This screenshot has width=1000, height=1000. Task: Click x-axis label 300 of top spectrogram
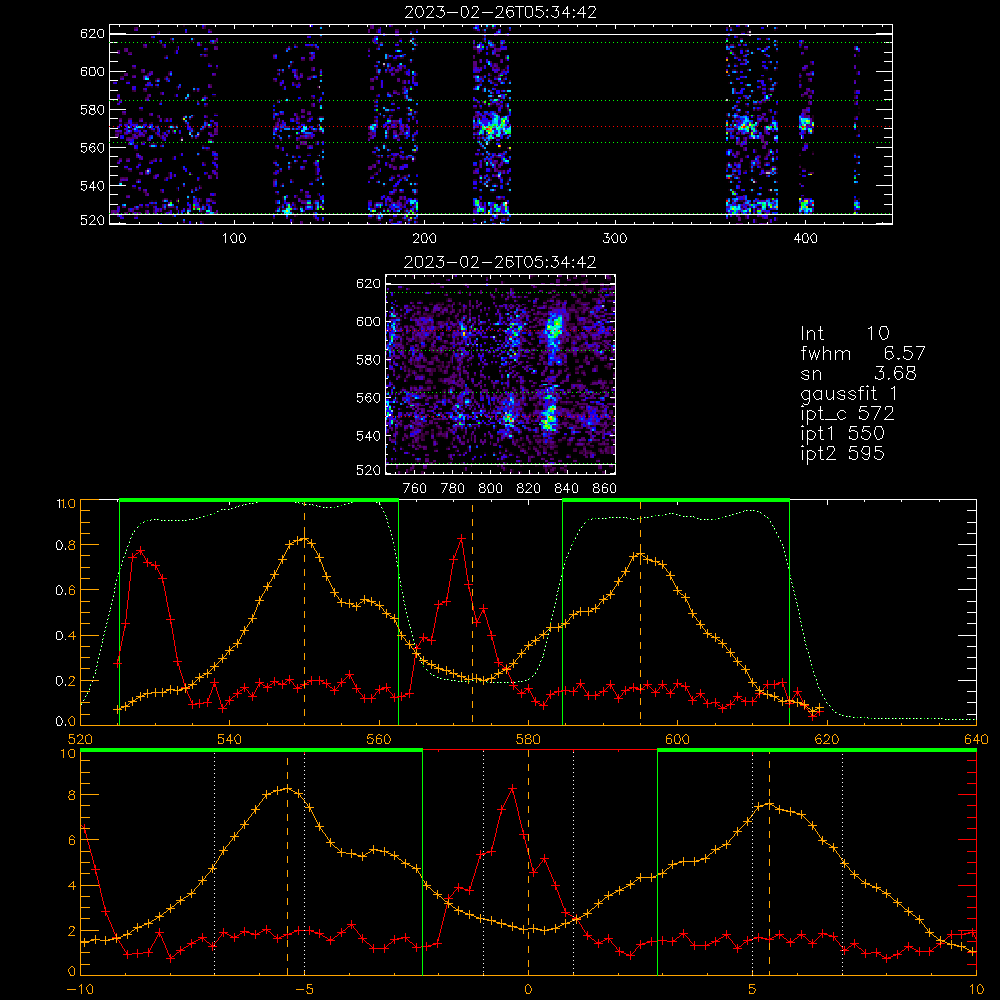(x=615, y=239)
